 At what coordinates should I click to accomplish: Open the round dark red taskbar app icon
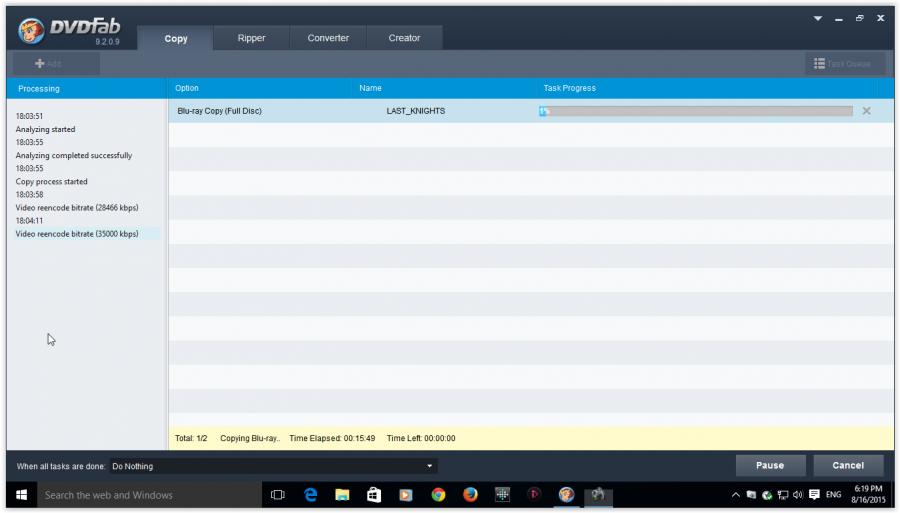click(534, 494)
